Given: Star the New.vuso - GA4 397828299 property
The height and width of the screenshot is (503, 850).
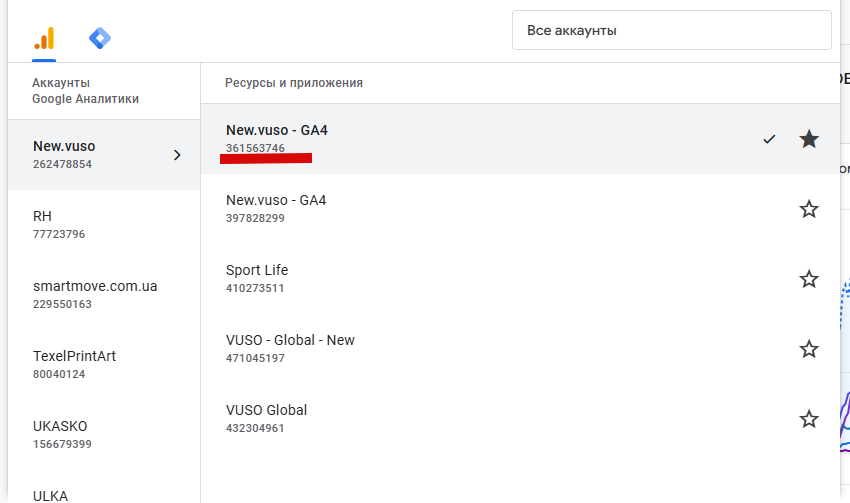Looking at the screenshot, I should [x=809, y=209].
